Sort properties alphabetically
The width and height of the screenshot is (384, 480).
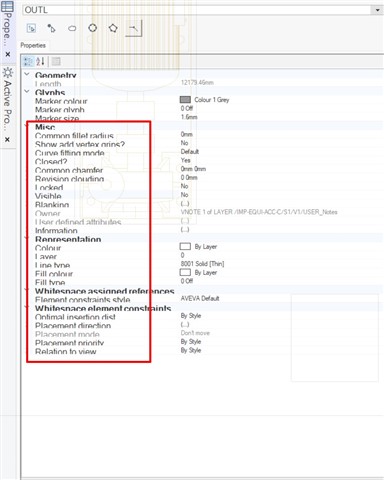tap(40, 61)
